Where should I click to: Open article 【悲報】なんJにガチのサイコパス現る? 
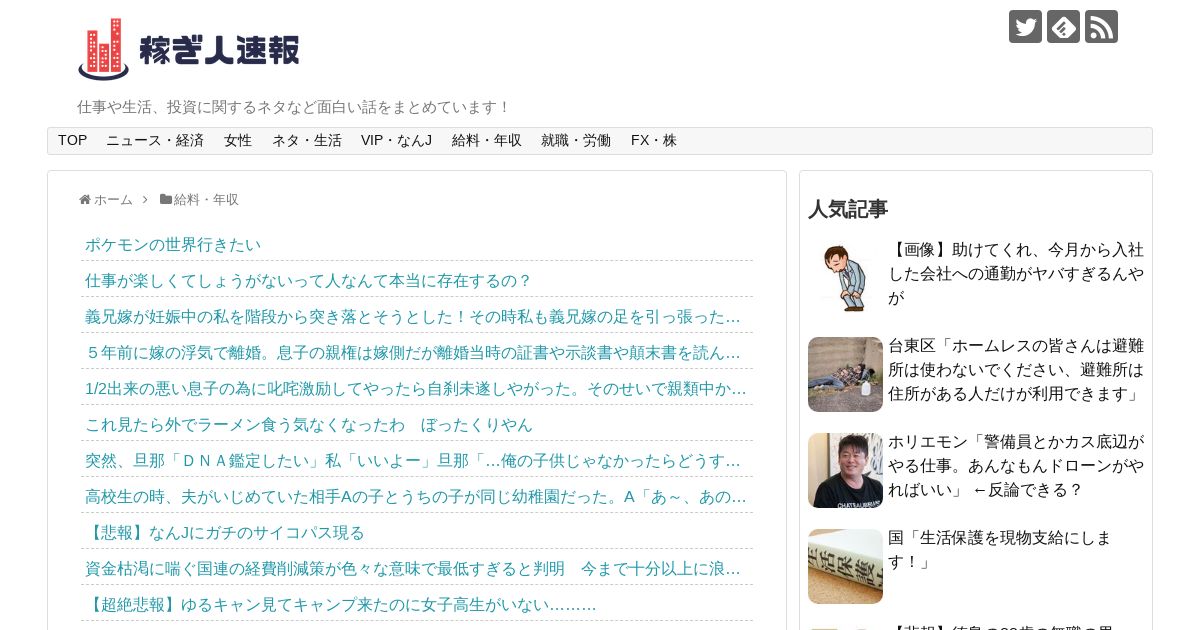225,533
